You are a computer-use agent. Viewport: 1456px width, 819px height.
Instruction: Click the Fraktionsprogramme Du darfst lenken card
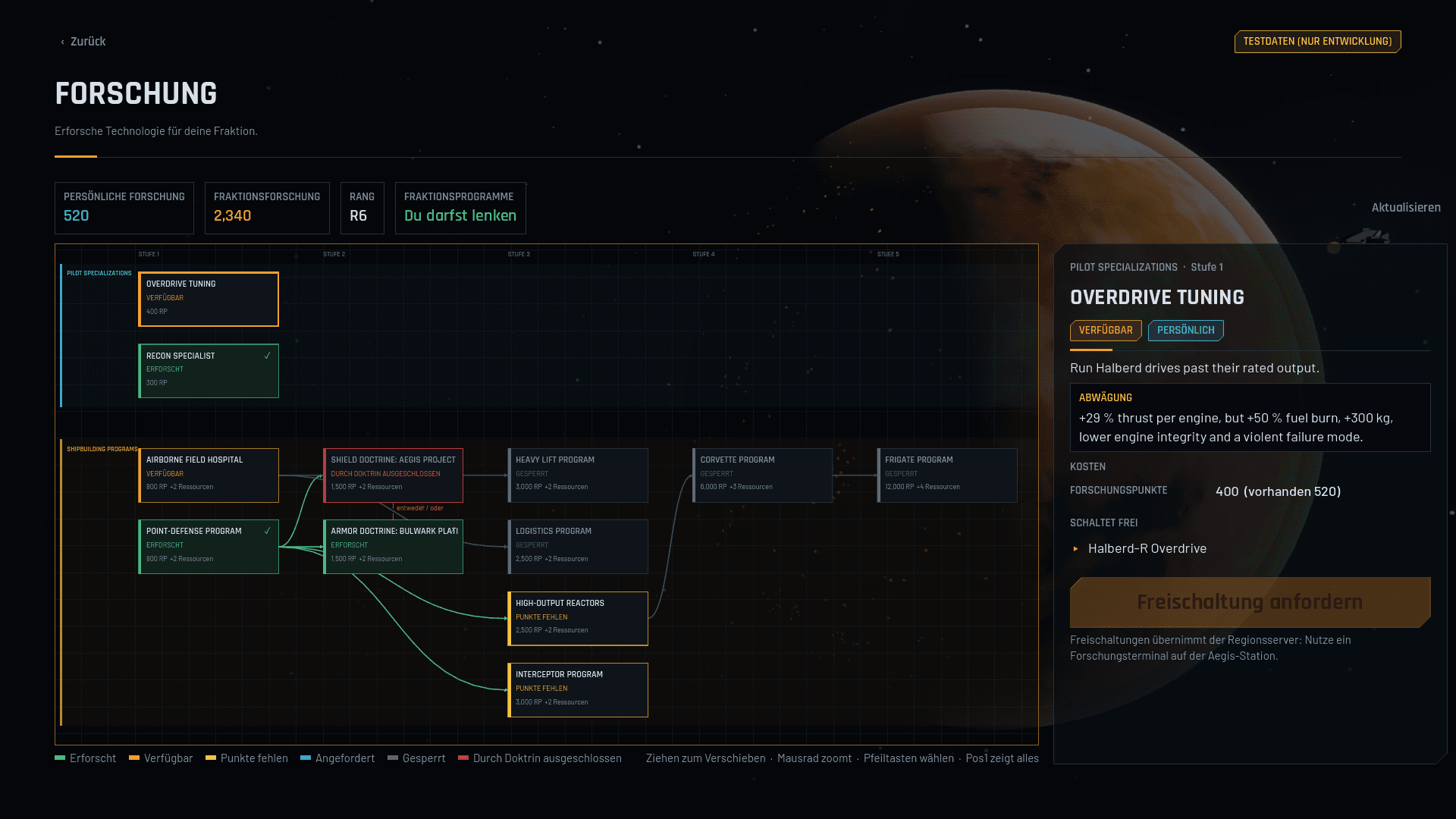pyautogui.click(x=460, y=208)
